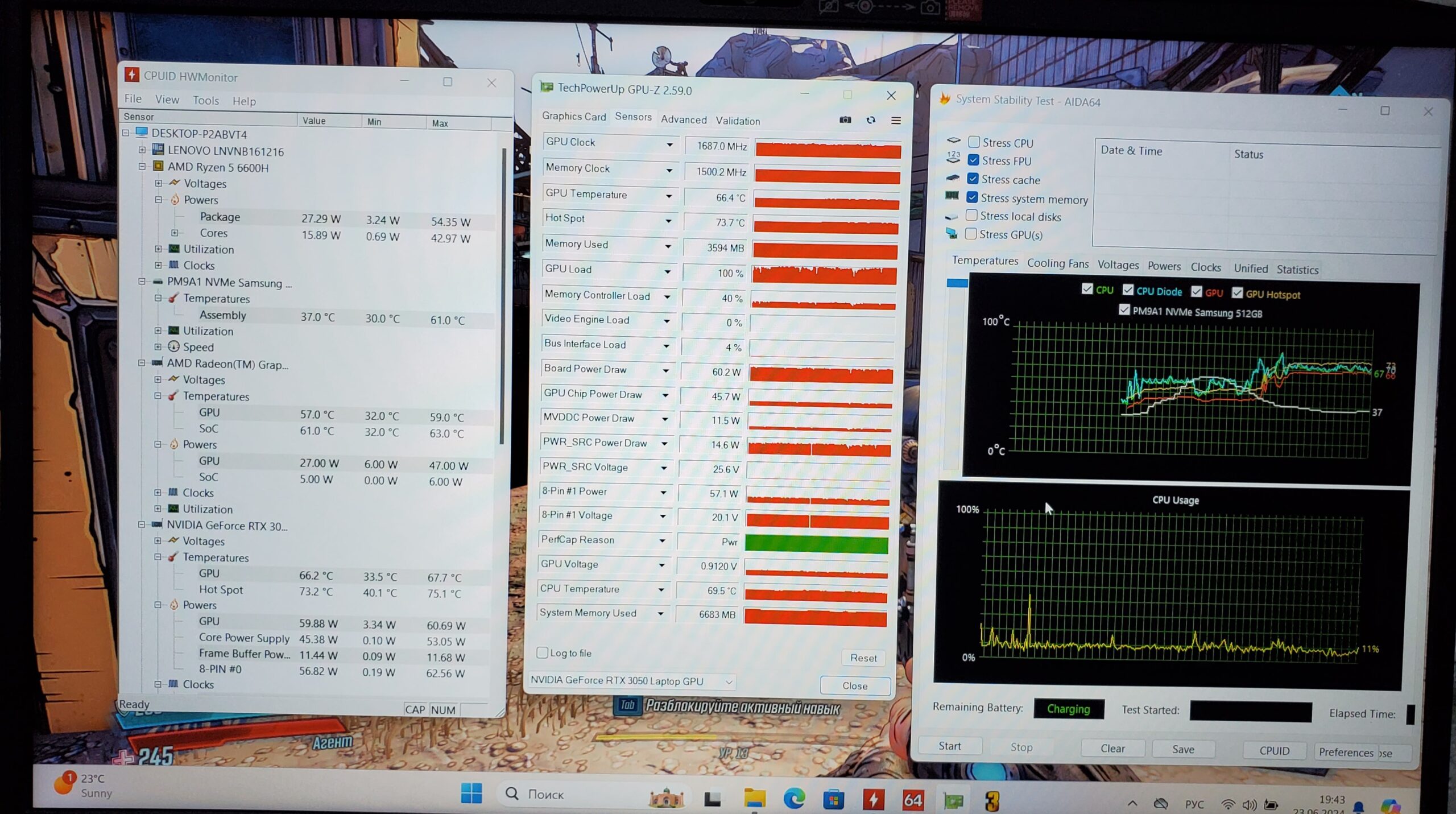This screenshot has height=814, width=1456.
Task: Click the Windows taskbar search box
Action: [x=545, y=794]
